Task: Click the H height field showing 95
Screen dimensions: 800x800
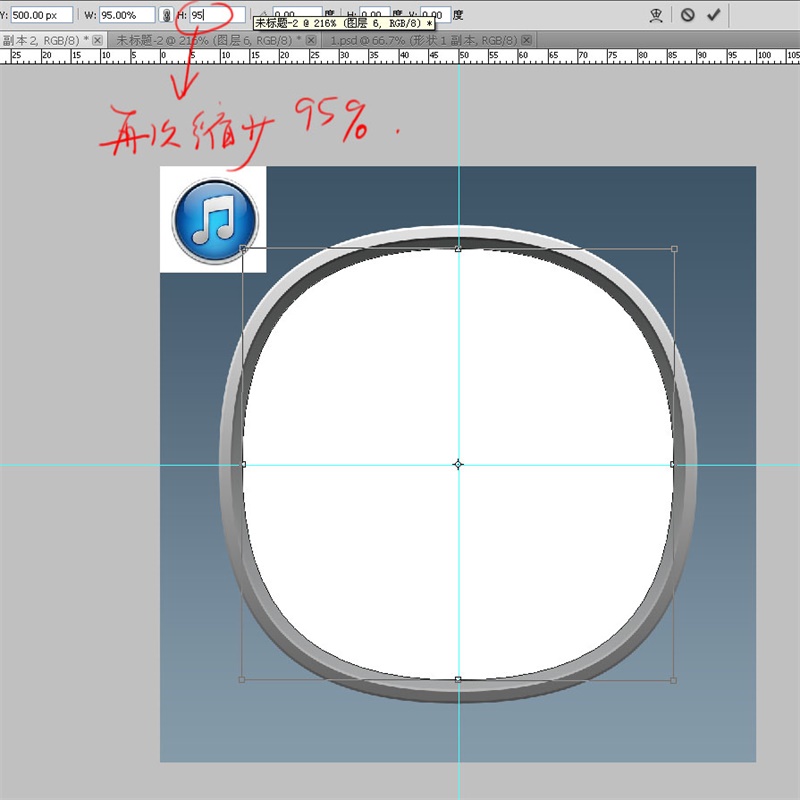Action: [216, 15]
